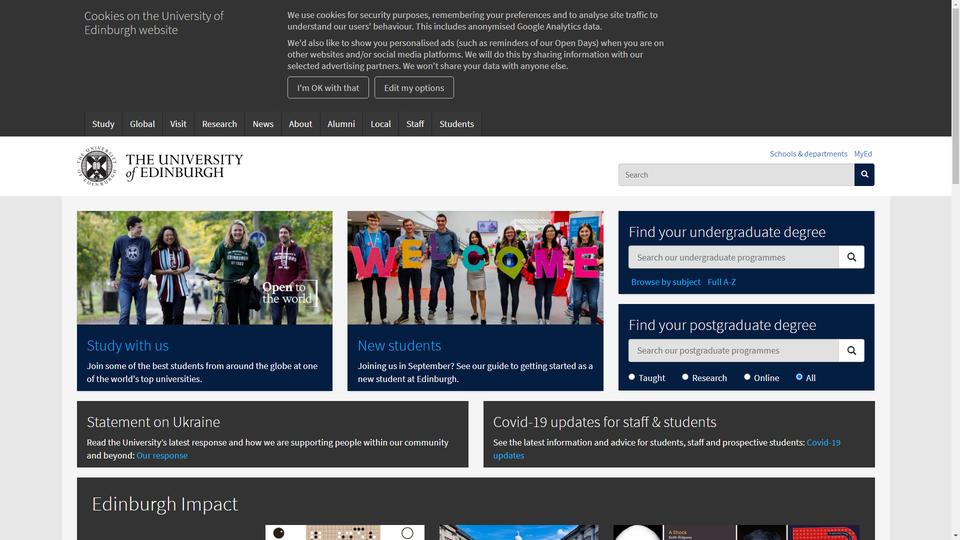The width and height of the screenshot is (960, 540).
Task: Select the Research radio button
Action: coord(685,377)
